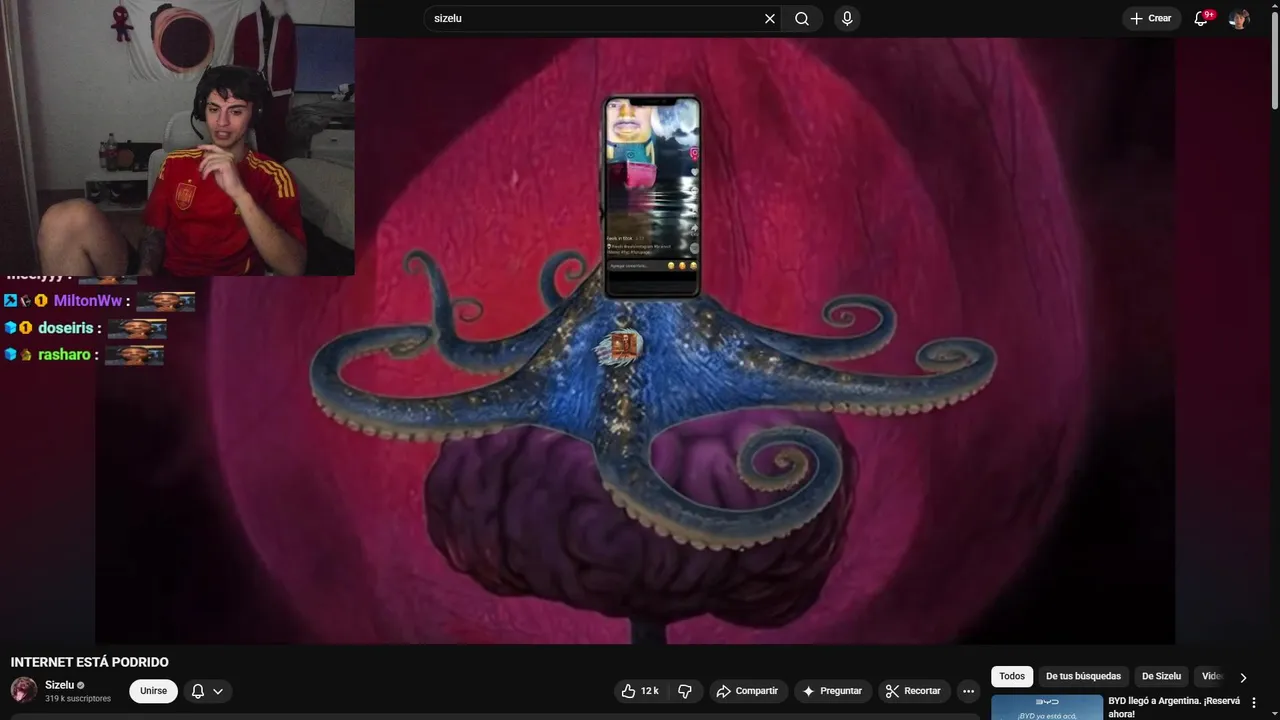The height and width of the screenshot is (720, 1280).
Task: Dislike the video
Action: [685, 691]
